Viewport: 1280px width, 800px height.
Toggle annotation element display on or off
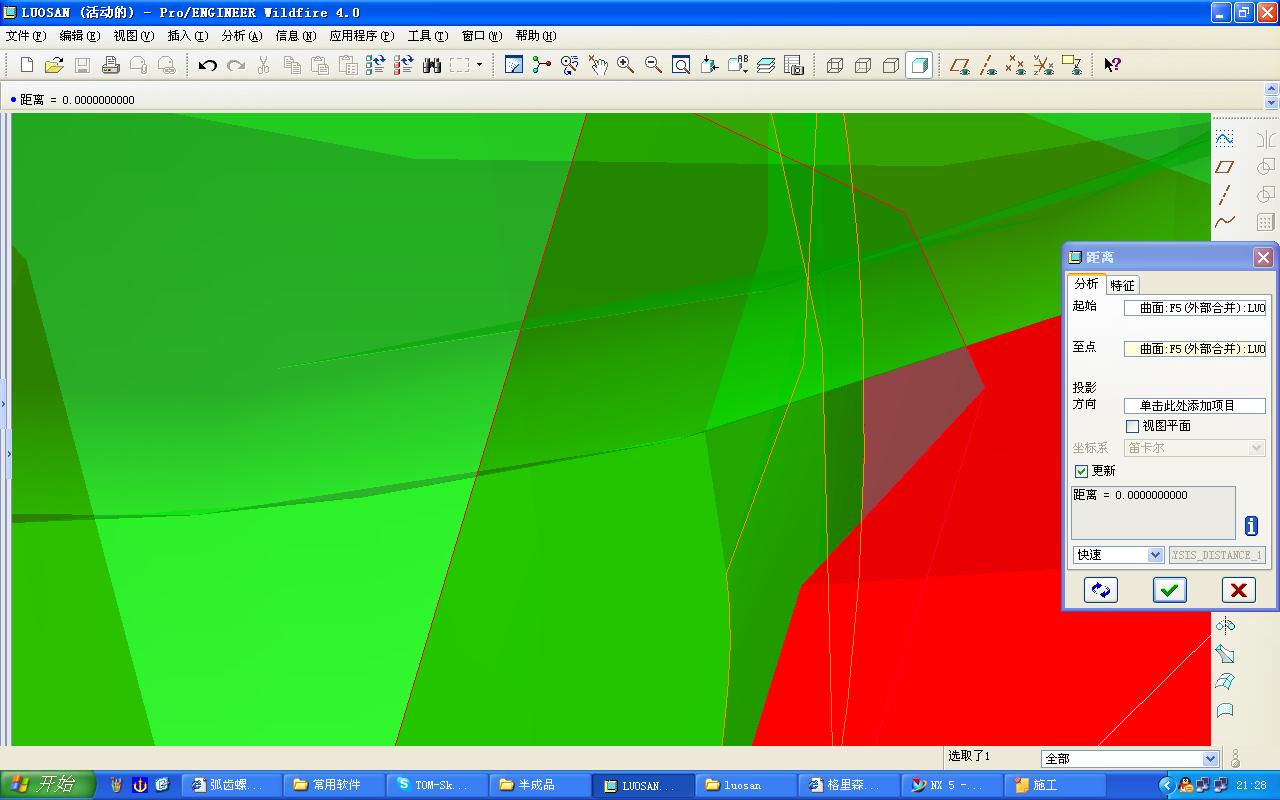(1071, 65)
